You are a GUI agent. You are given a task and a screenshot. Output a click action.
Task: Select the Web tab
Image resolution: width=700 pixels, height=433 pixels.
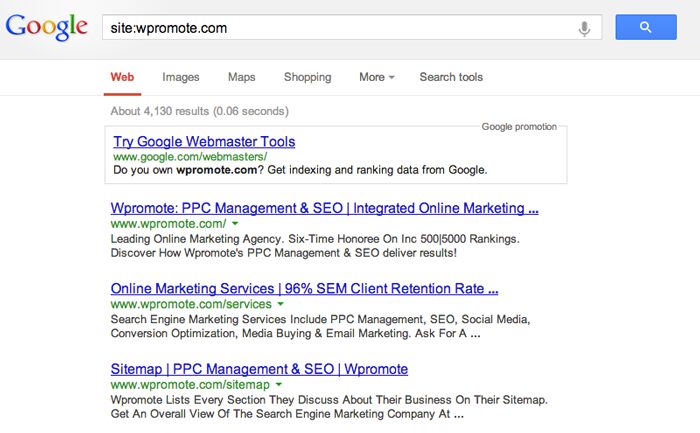[122, 77]
